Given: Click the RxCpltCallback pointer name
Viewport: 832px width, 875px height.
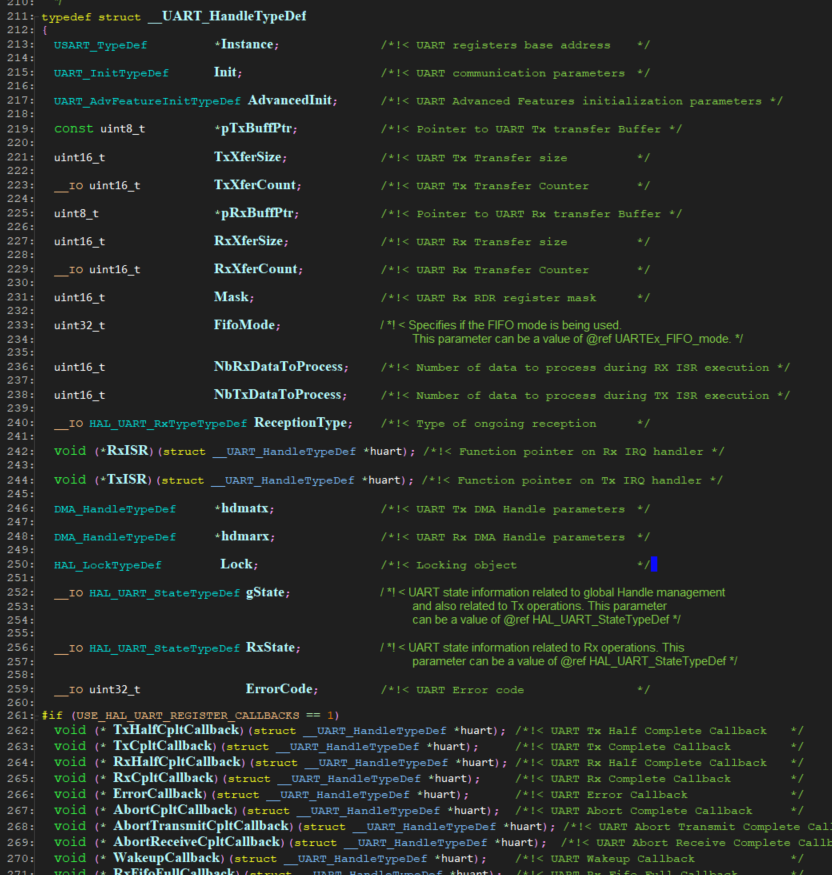Looking at the screenshot, I should (x=163, y=778).
